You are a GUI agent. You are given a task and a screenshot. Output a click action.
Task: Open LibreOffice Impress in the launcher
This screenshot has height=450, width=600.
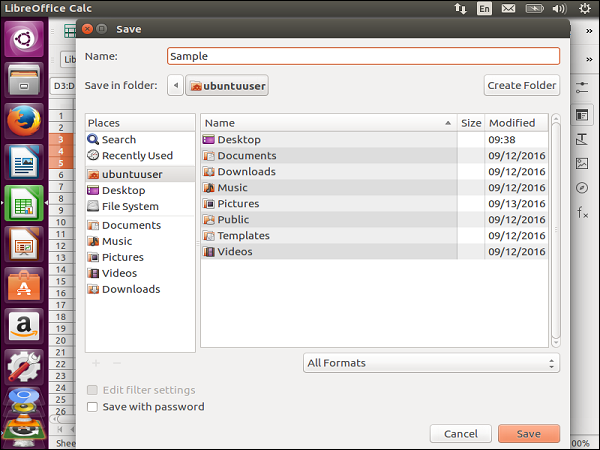[x=23, y=244]
